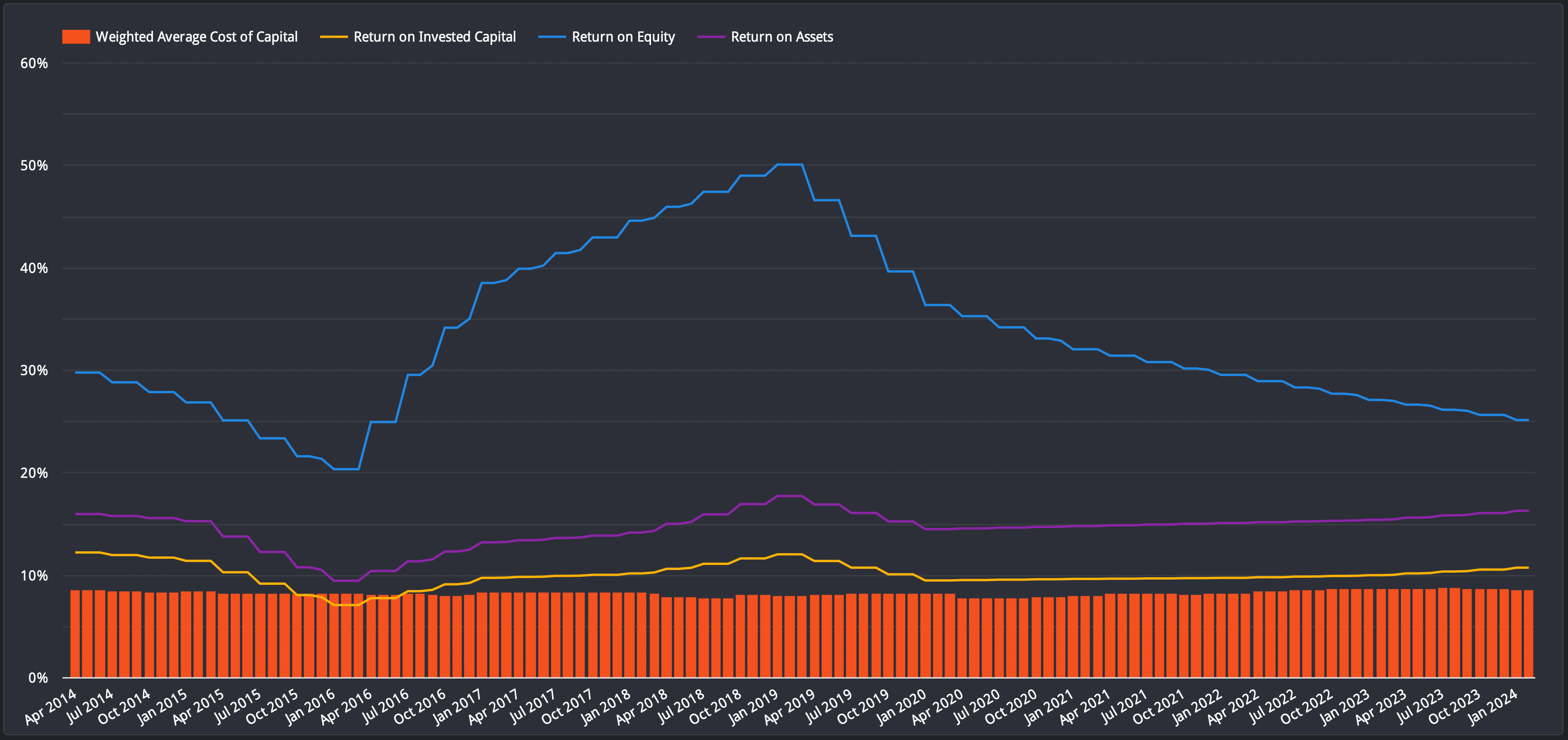Click the orange Weighted Average Cost of Capital swatch
This screenshot has height=740, width=1568.
point(76,37)
